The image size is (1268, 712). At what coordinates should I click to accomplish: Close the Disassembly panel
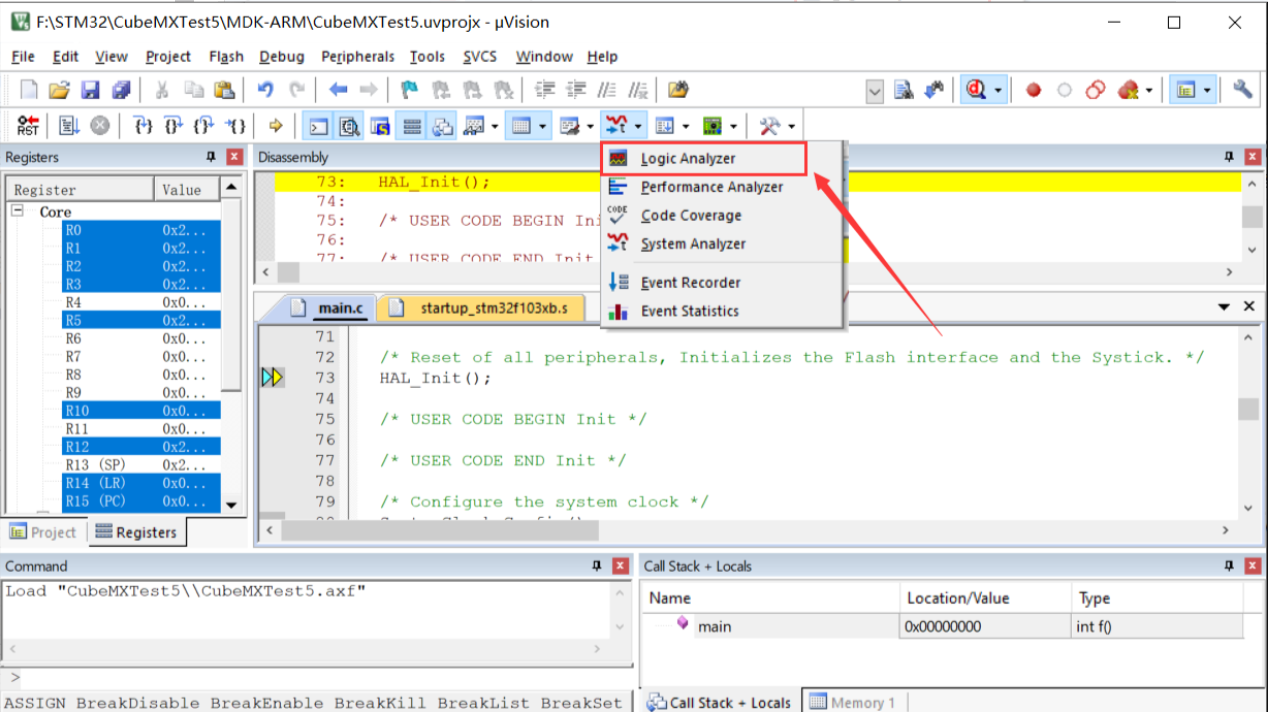coord(1253,157)
